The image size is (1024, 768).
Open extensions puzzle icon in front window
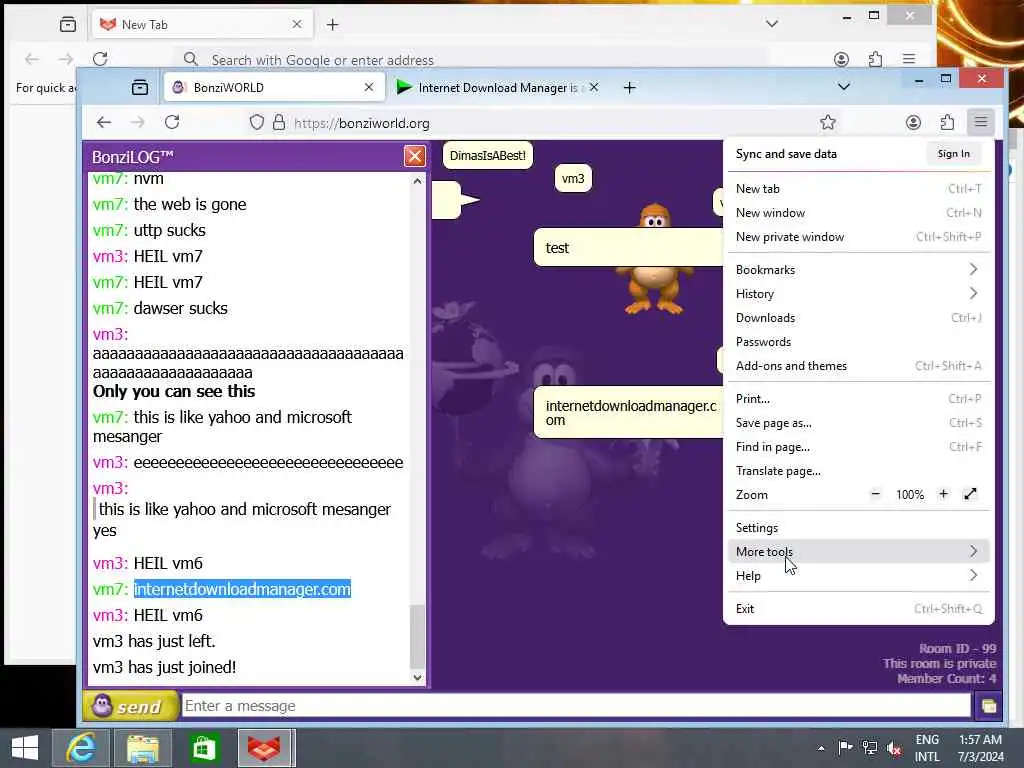(x=947, y=122)
